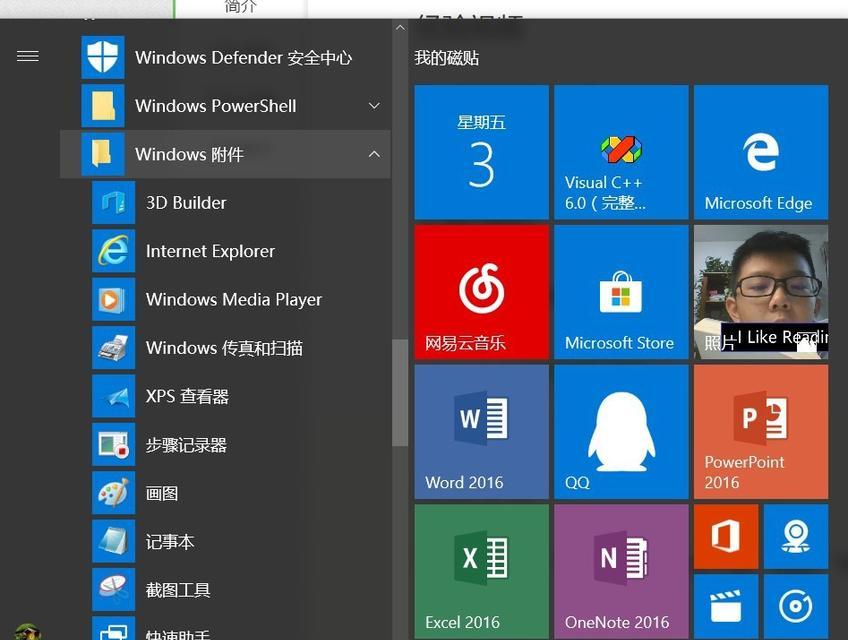Launch XPS 查看器 icon
This screenshot has height=640, width=848.
pyautogui.click(x=114, y=396)
